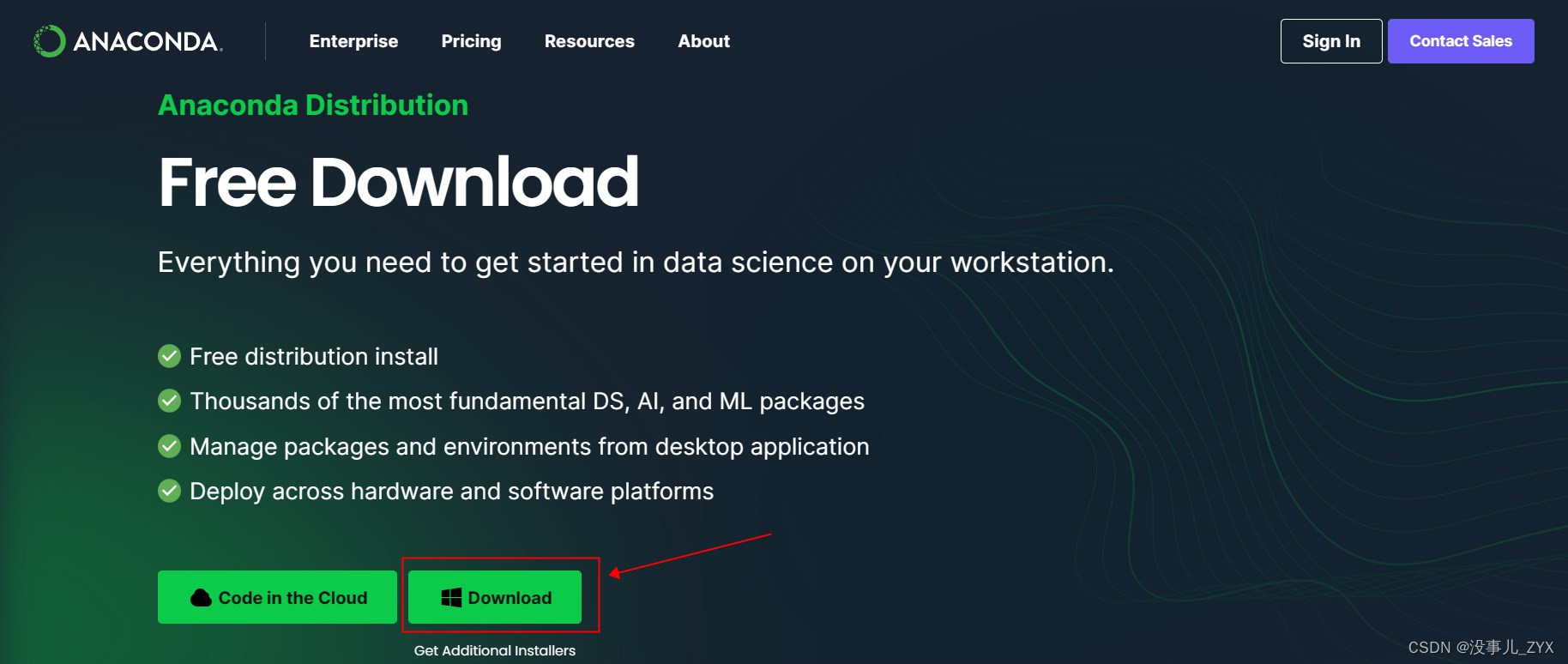
Task: Click the Anaconda Distribution heading
Action: [x=313, y=105]
